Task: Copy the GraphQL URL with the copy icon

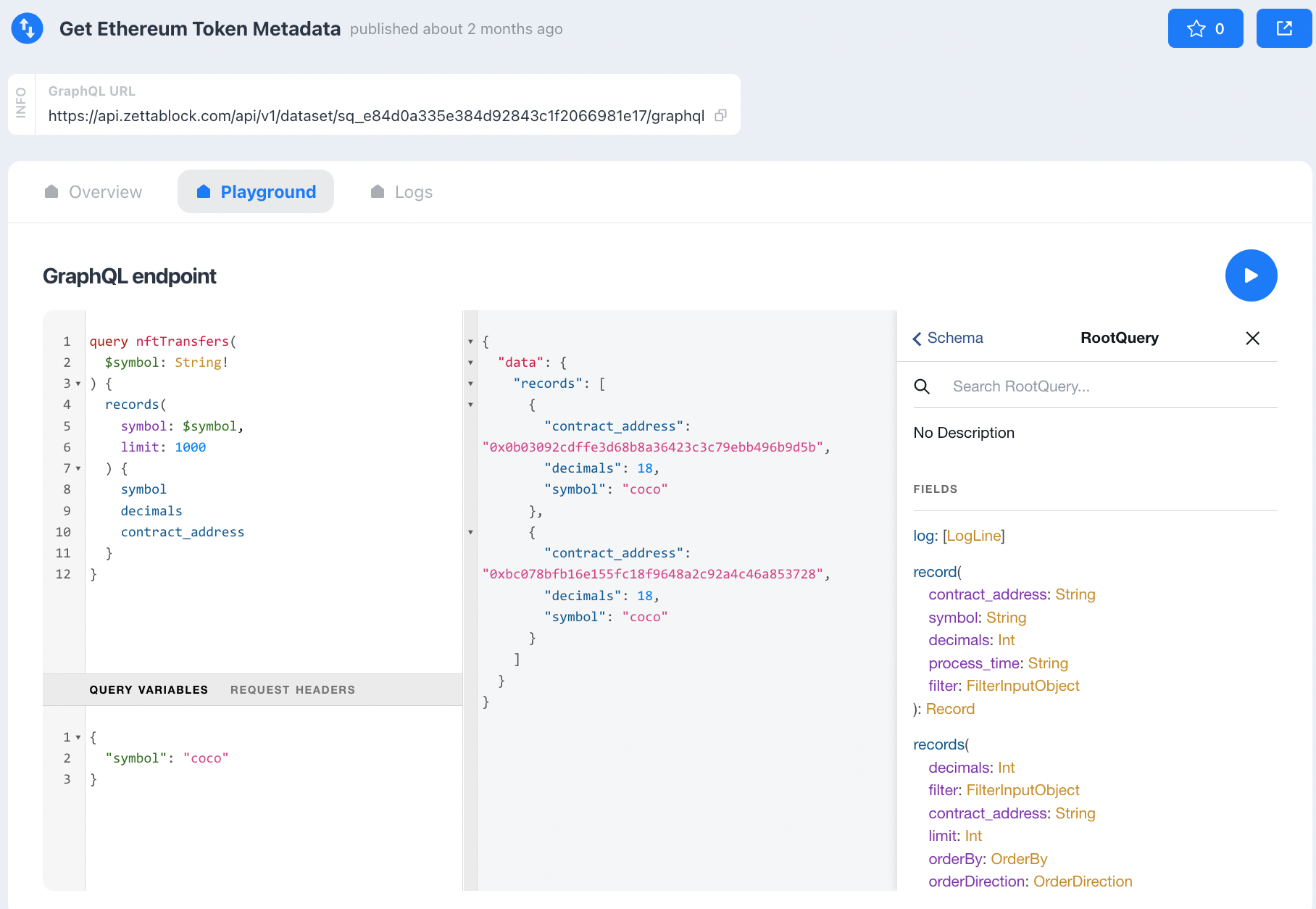Action: [720, 116]
